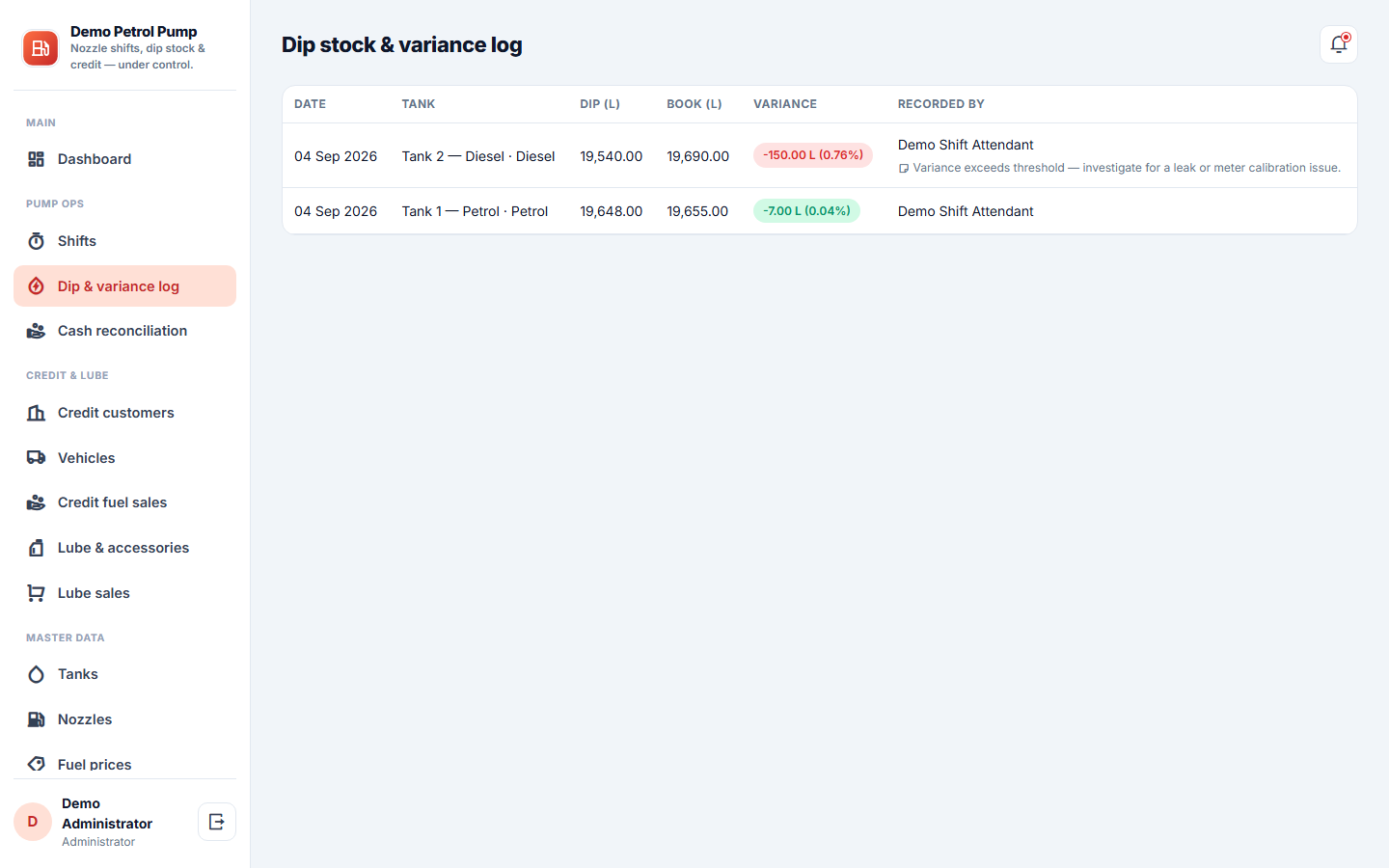Go to Lube & accessories
This screenshot has width=1389, height=868.
[x=124, y=548]
